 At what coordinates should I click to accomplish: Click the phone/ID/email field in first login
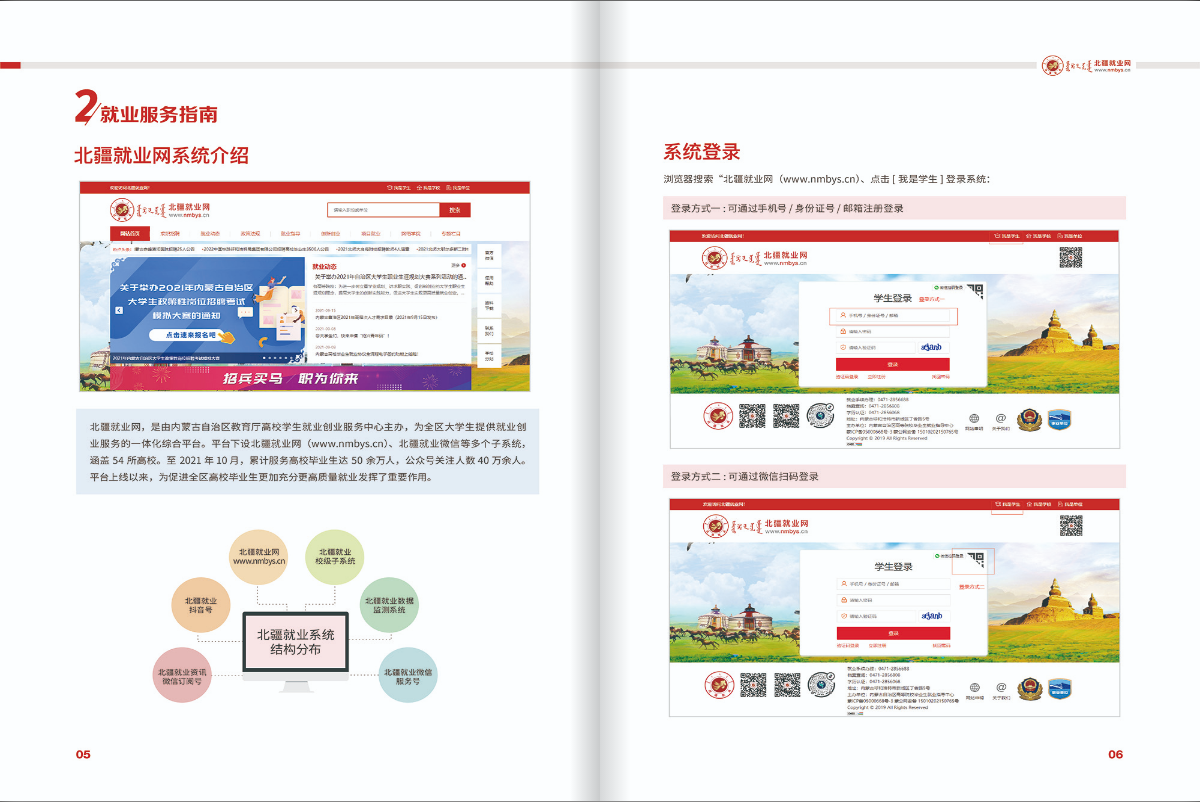coord(893,316)
